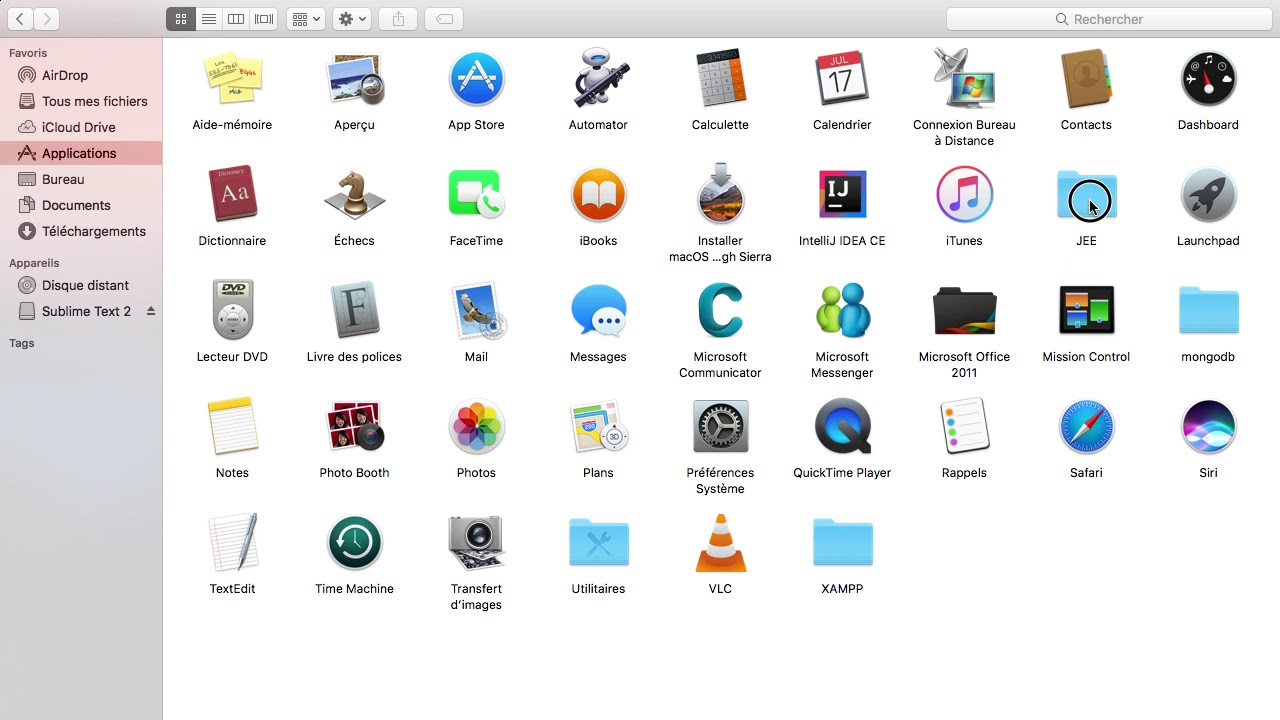This screenshot has width=1280, height=720.
Task: Open Préférences Système gear icon
Action: [x=720, y=427]
